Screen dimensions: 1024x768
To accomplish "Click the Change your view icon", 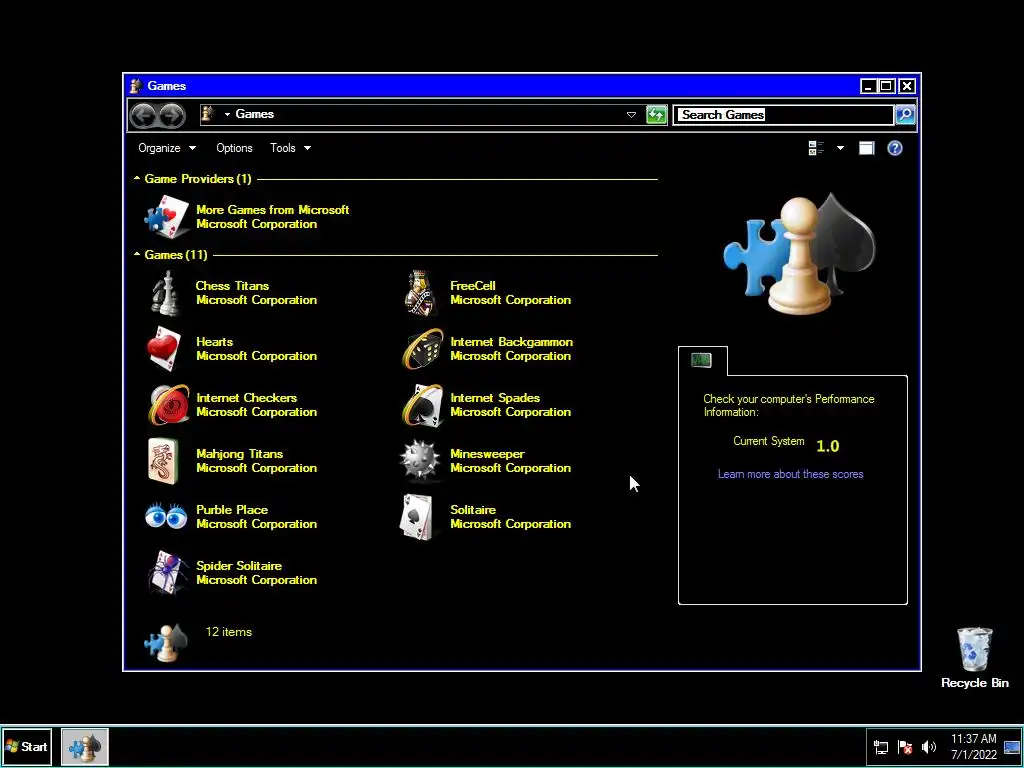I will 816,148.
